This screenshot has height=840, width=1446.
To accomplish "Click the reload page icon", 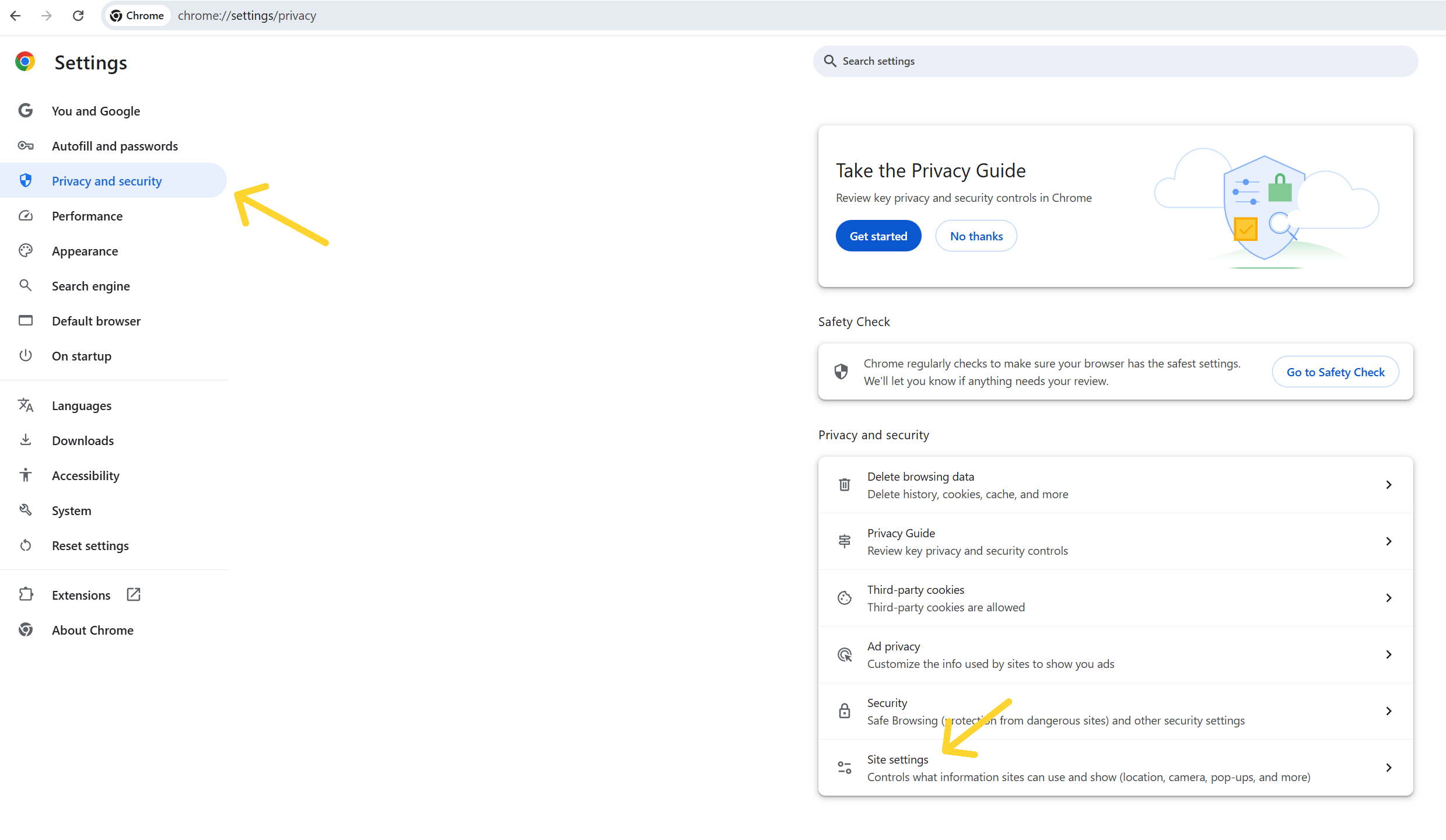I will 78,16.
